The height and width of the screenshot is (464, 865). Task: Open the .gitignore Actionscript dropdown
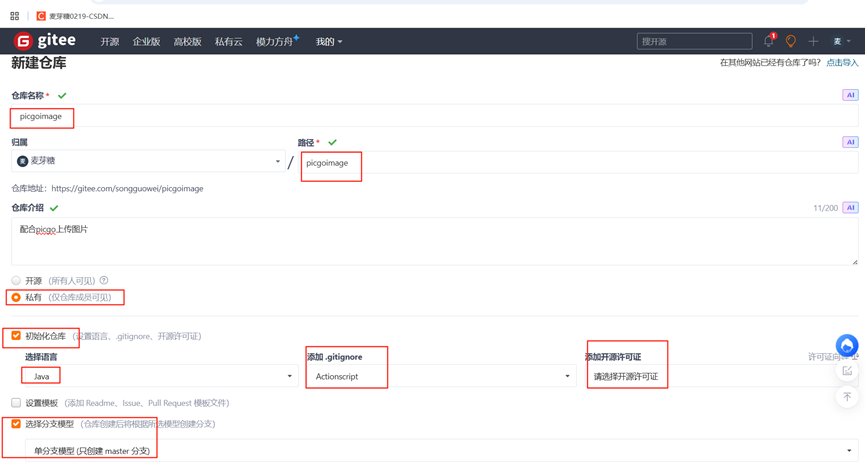(x=441, y=376)
